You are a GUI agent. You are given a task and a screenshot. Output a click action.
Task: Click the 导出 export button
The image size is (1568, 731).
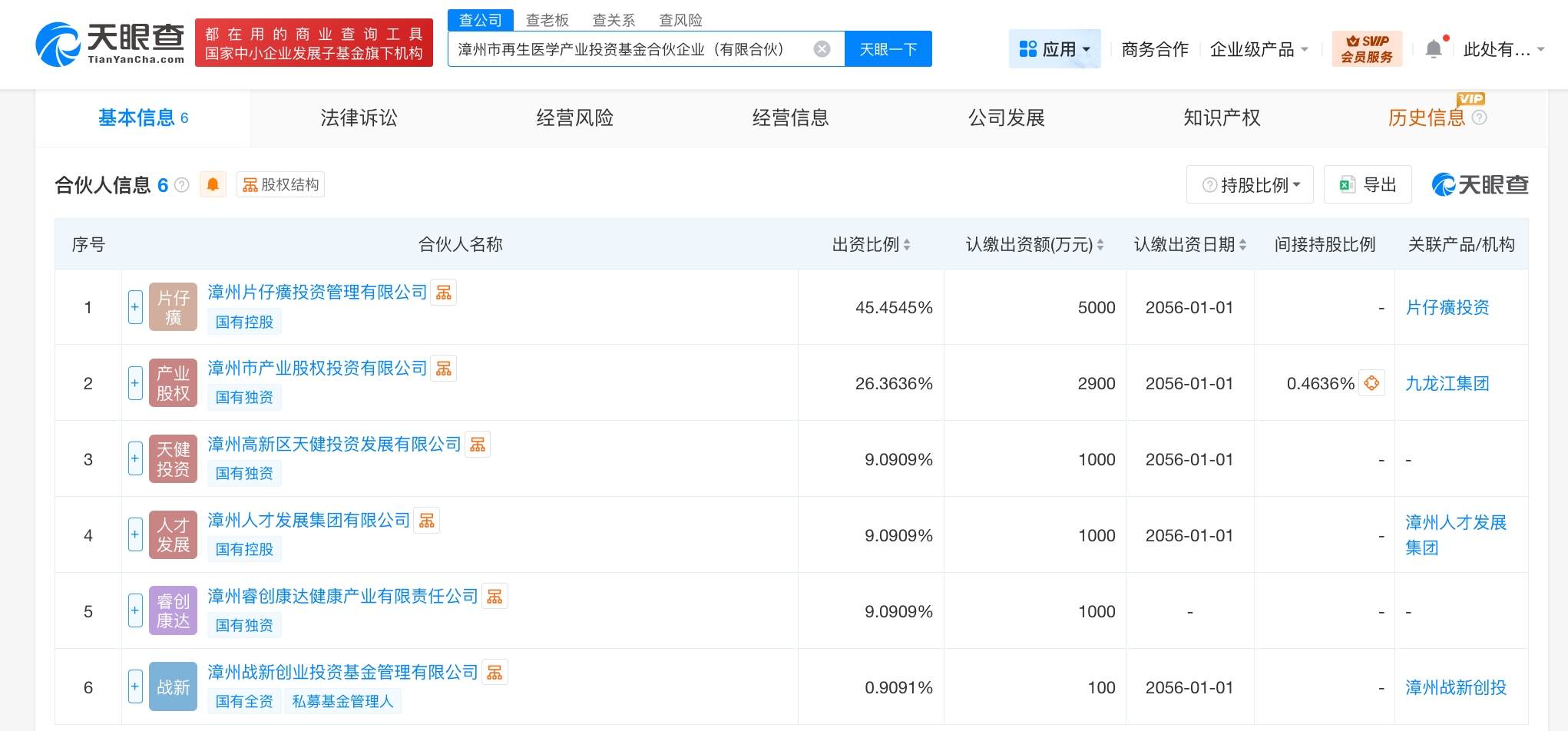(1368, 185)
